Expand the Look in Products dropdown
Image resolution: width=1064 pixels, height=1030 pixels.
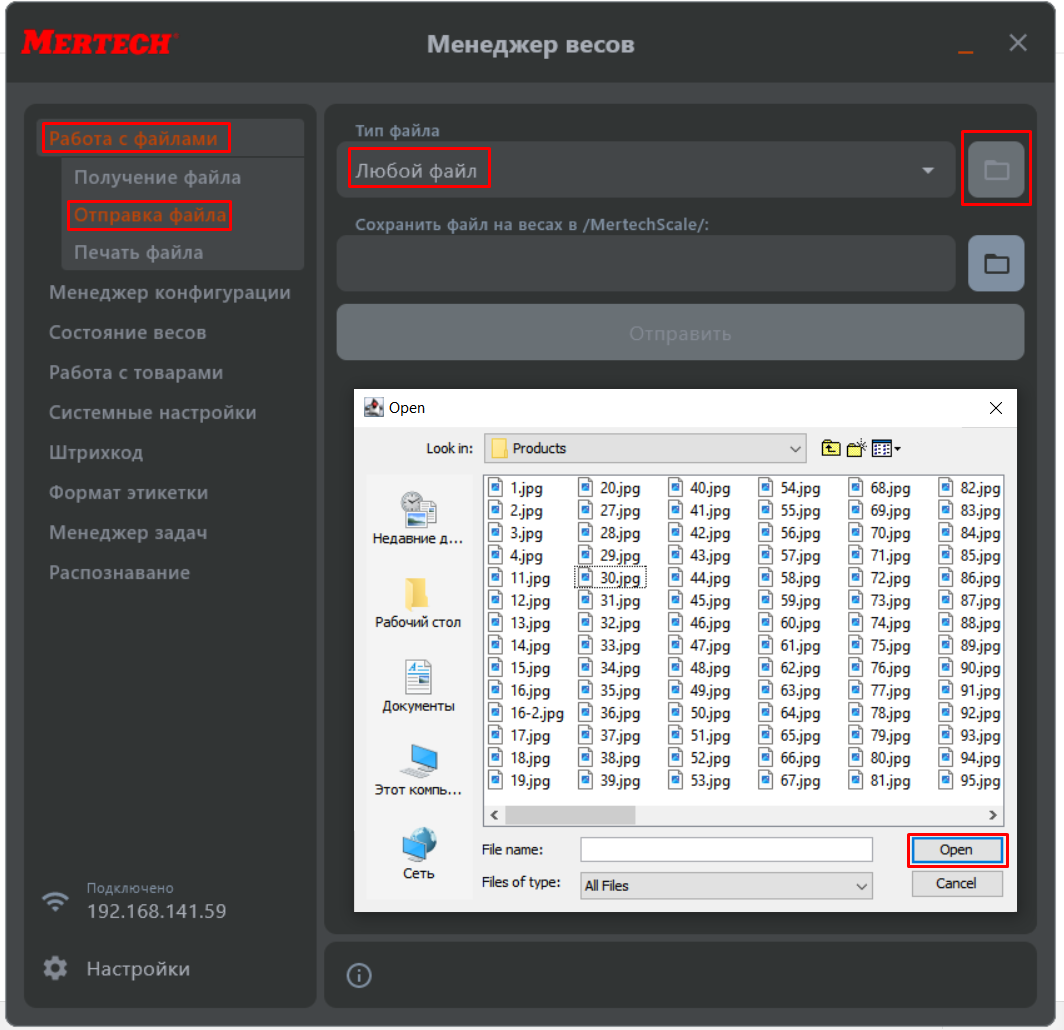(x=796, y=449)
